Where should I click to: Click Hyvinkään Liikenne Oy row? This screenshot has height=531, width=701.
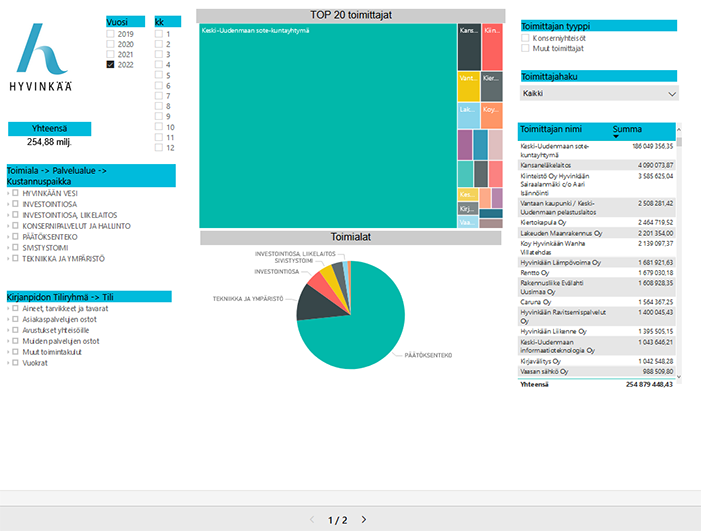click(x=597, y=332)
